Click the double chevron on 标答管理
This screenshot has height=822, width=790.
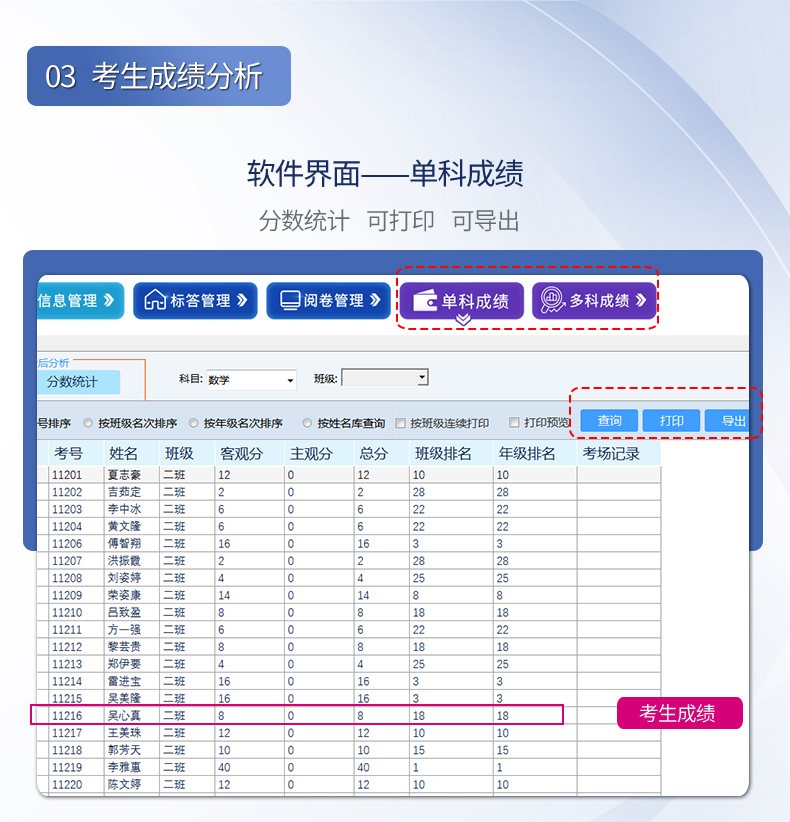(x=242, y=300)
